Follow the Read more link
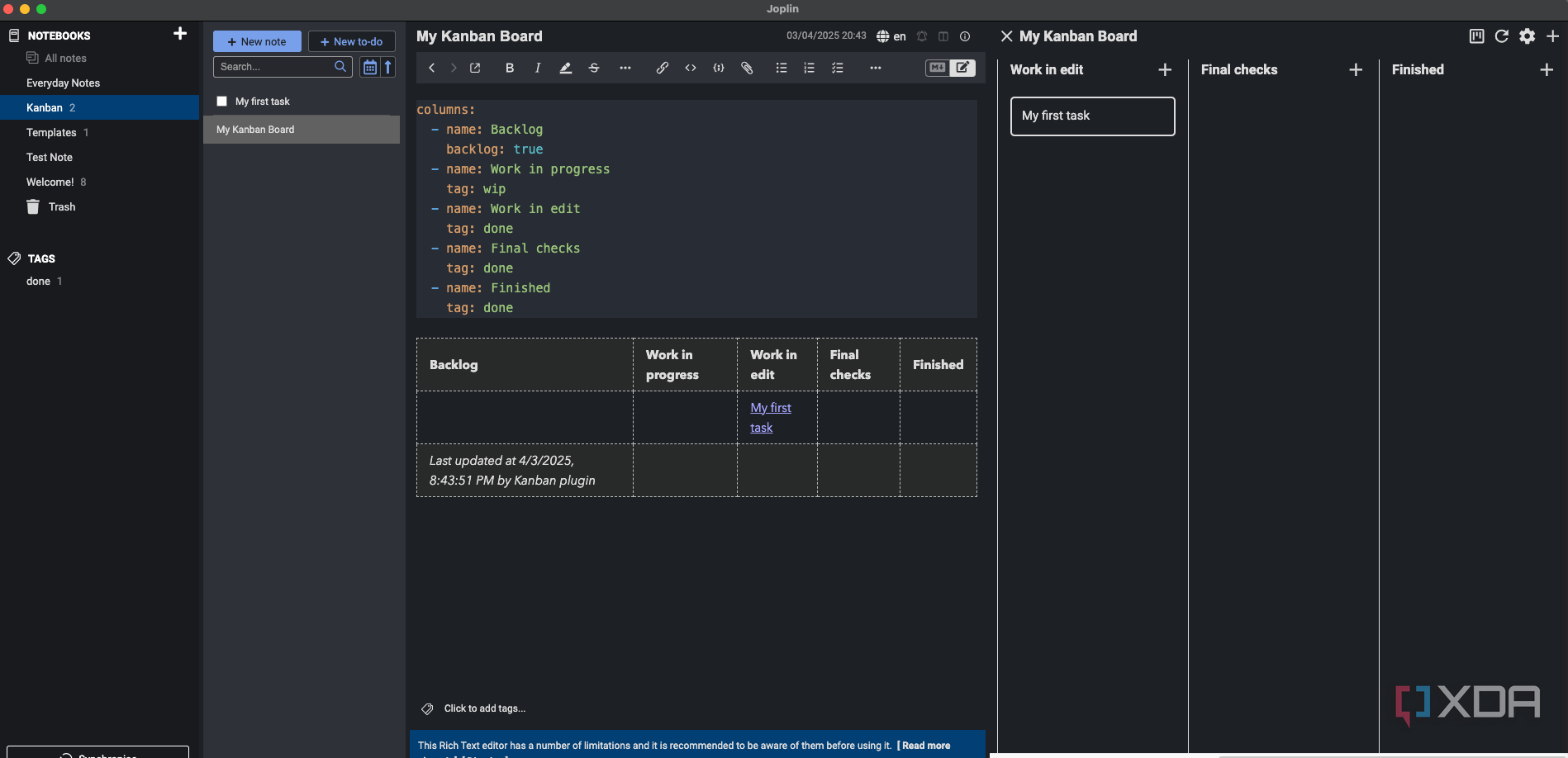The width and height of the screenshot is (1568, 758). point(925,746)
